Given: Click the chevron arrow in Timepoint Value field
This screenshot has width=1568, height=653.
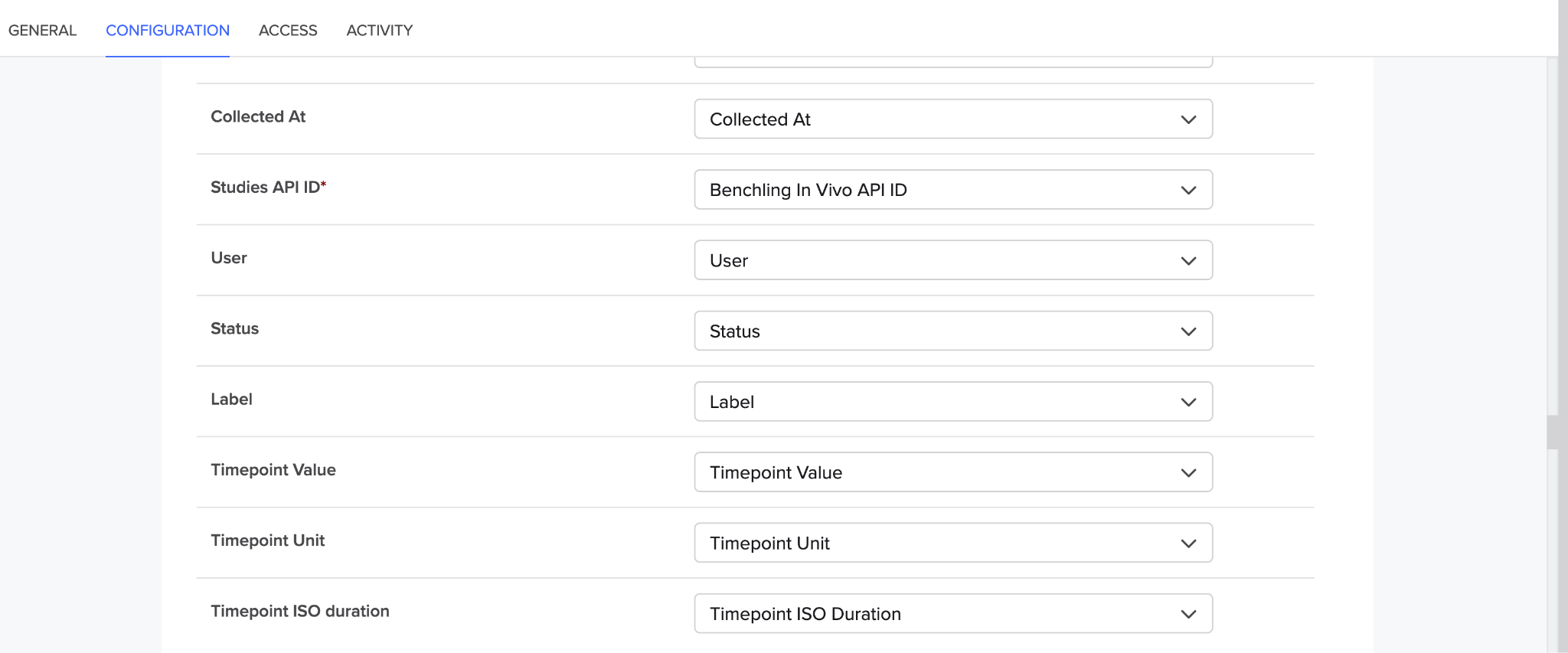Looking at the screenshot, I should tap(1188, 473).
